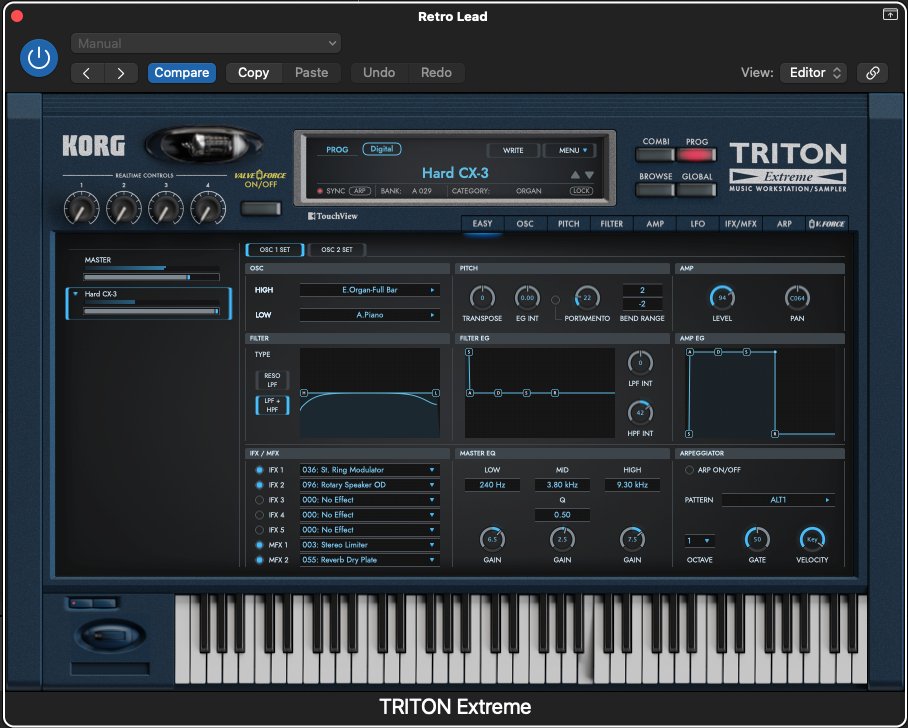This screenshot has height=728, width=908.
Task: Open IFX 1 St. Ring Modulator dropdown
Action: [369, 470]
